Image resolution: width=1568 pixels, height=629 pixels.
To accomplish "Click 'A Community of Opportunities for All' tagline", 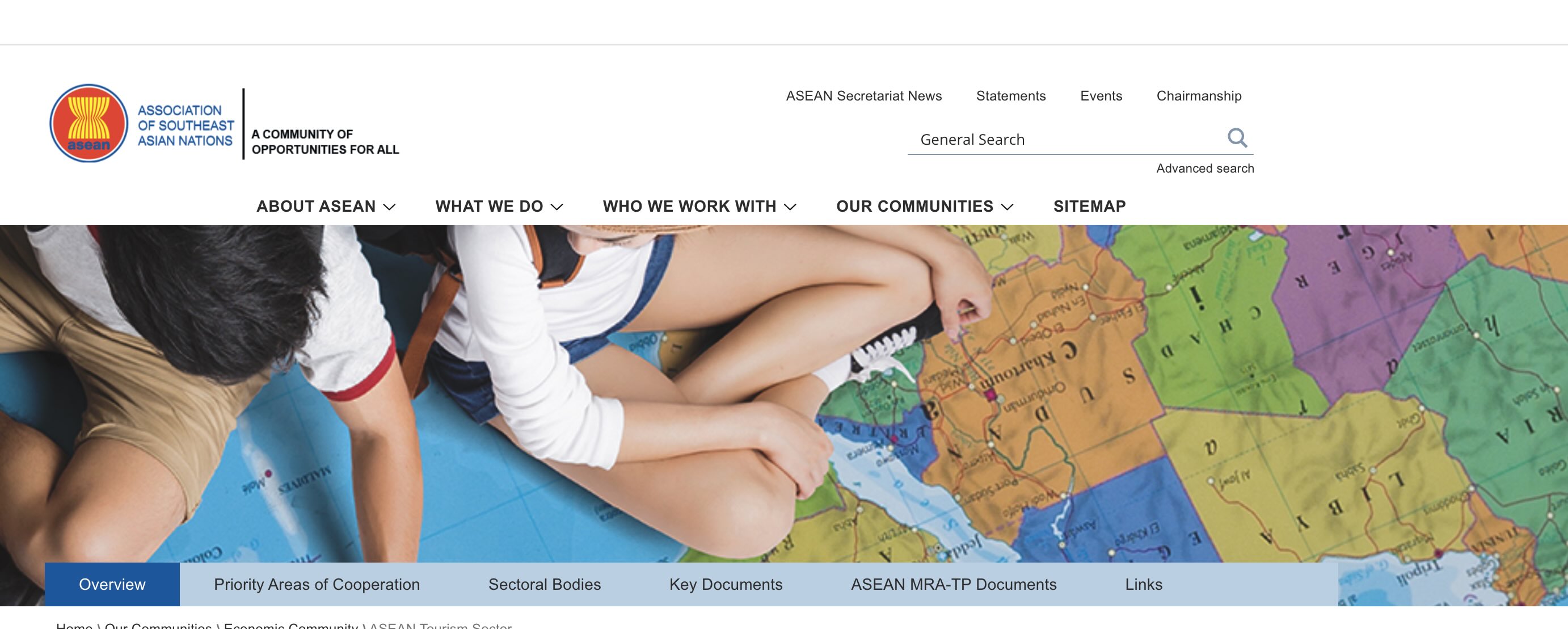I will click(325, 142).
